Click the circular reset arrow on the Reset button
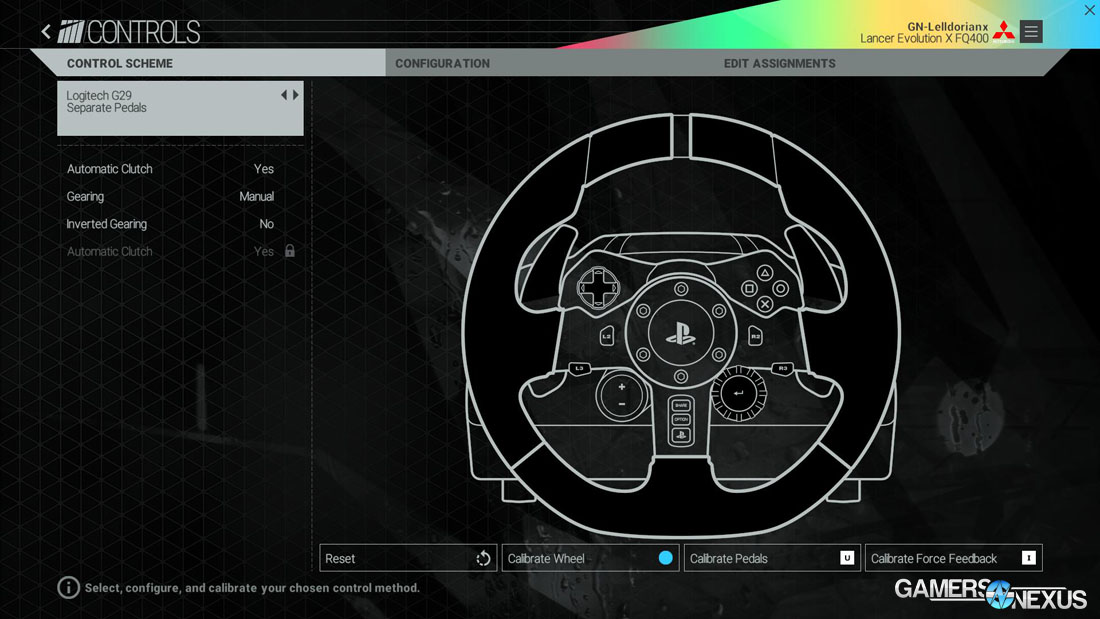Image resolution: width=1100 pixels, height=619 pixels. point(482,557)
